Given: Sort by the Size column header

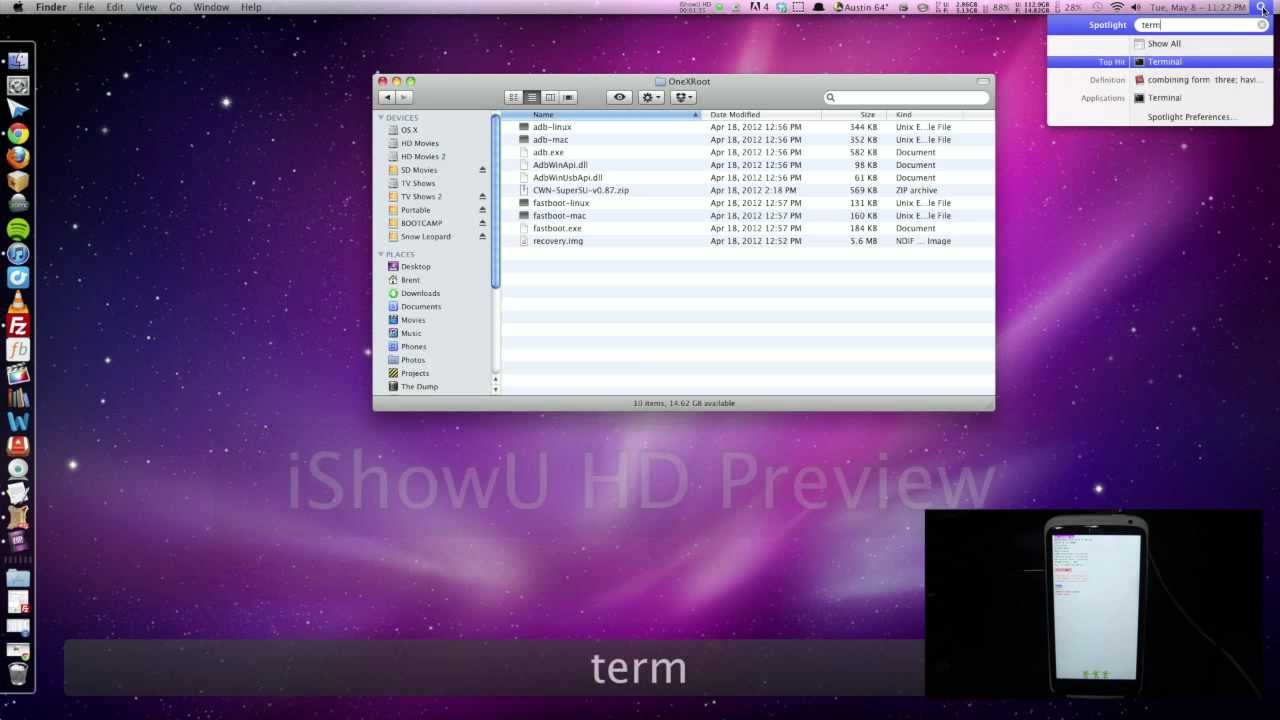Looking at the screenshot, I should (856, 115).
